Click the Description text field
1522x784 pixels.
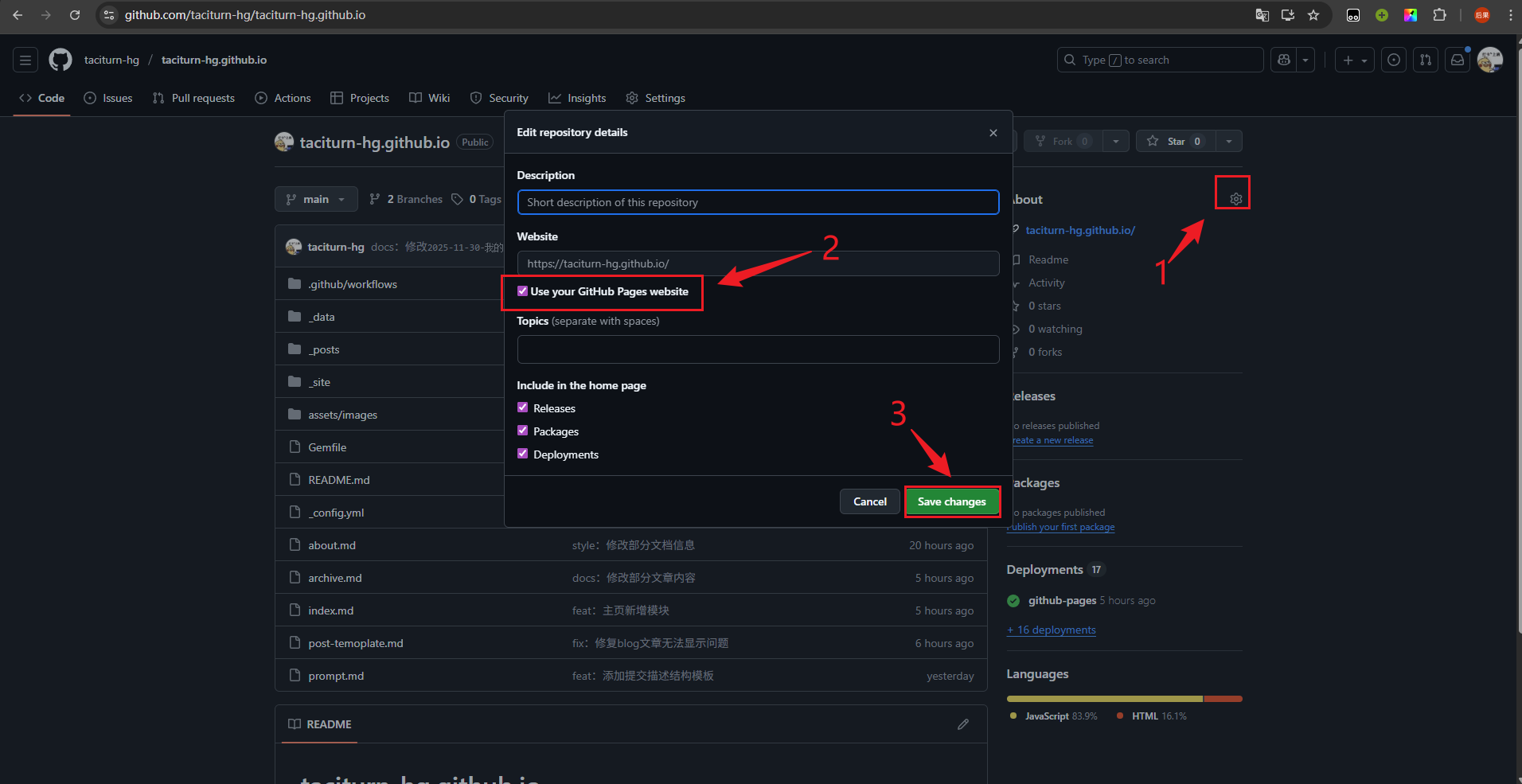(758, 202)
